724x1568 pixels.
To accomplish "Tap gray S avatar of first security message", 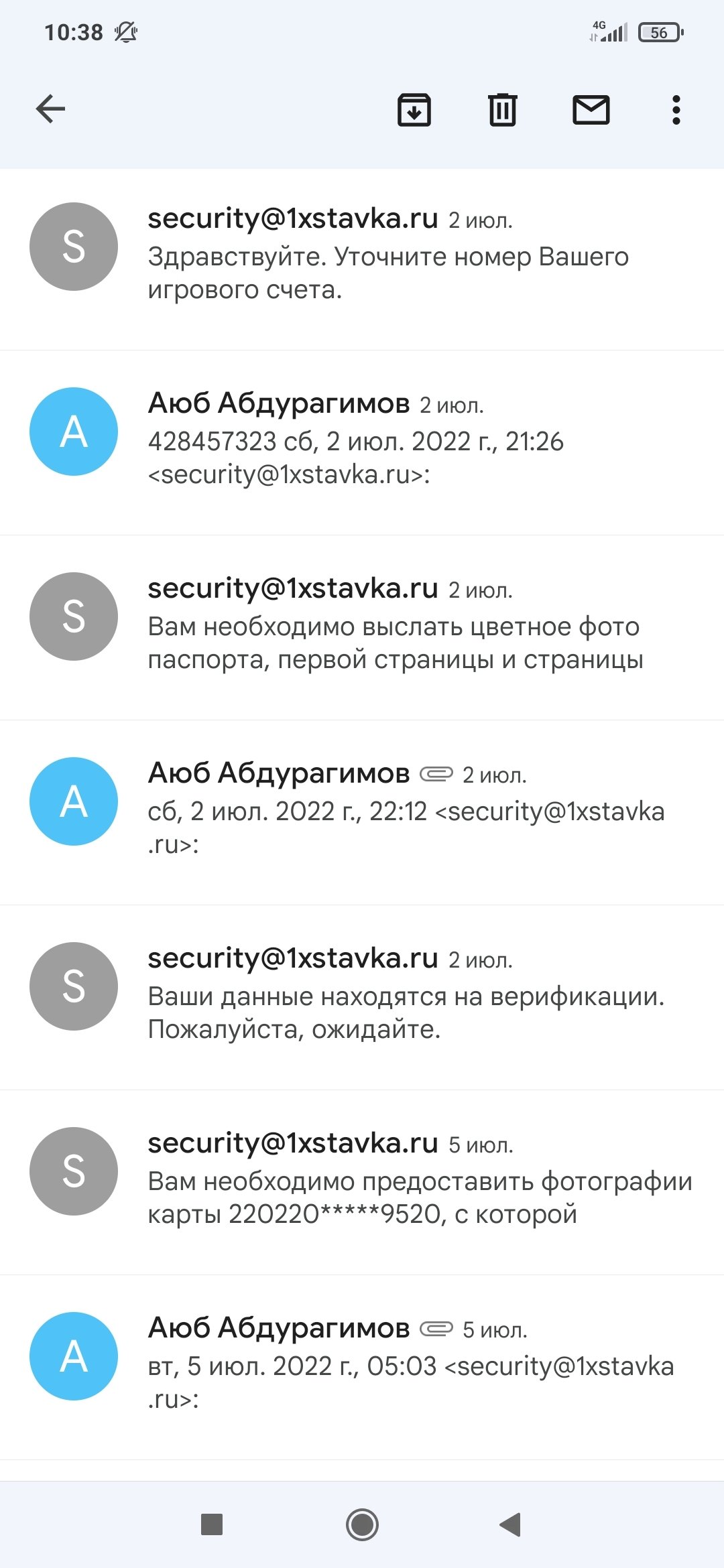I will [74, 247].
